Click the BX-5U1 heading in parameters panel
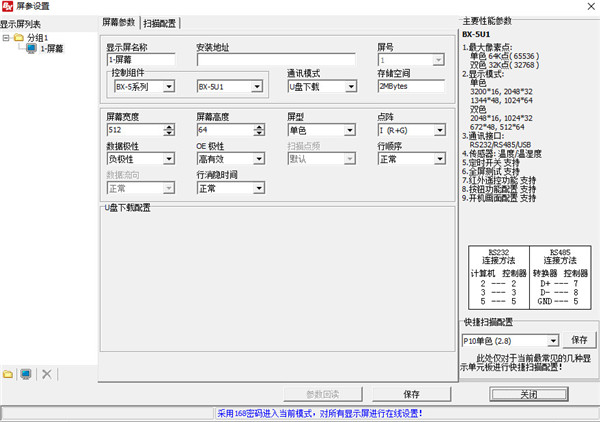 [x=476, y=34]
